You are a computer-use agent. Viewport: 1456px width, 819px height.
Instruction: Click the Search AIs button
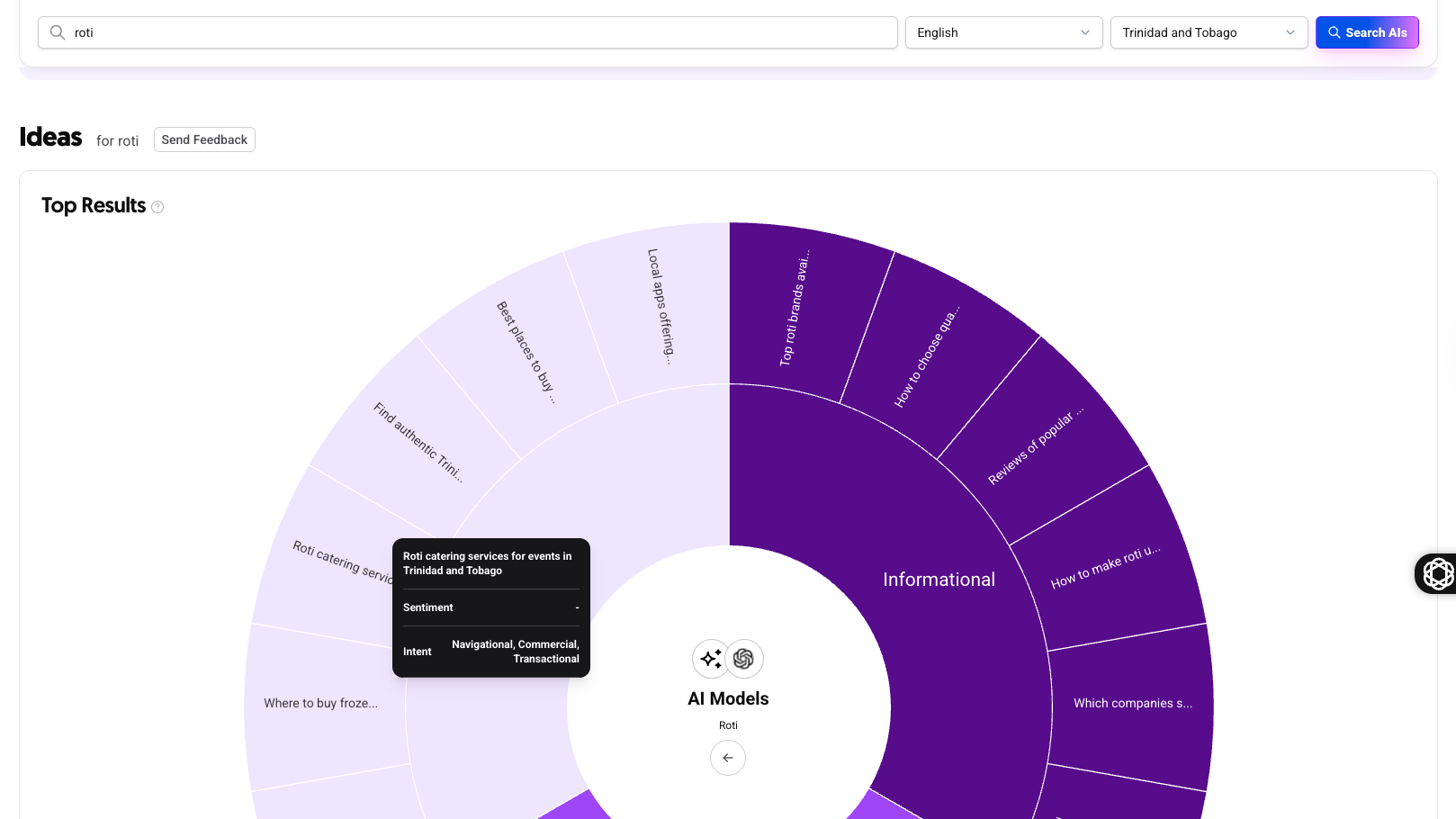coord(1366,32)
